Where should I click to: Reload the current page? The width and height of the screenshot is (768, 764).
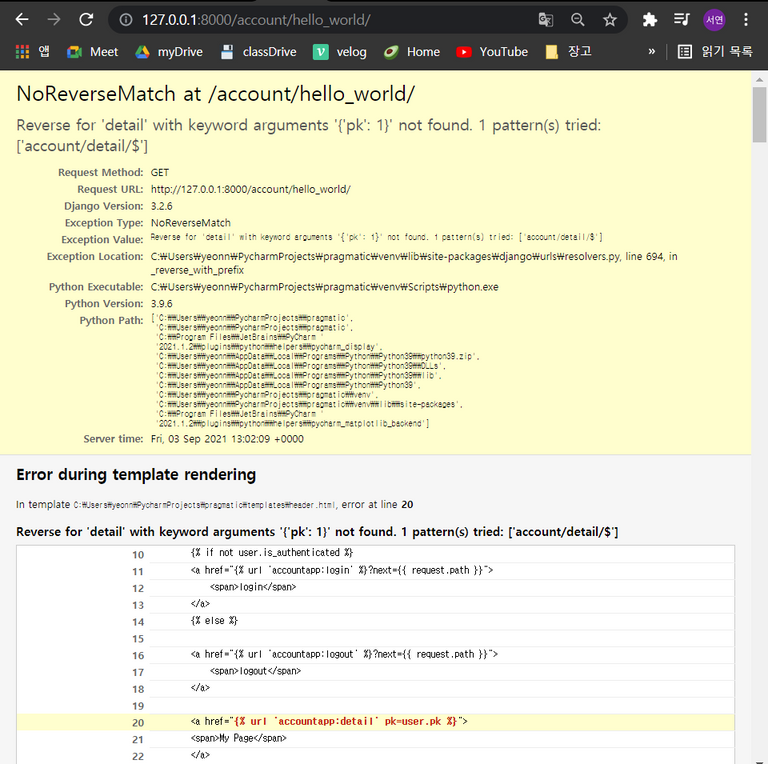pos(86,20)
